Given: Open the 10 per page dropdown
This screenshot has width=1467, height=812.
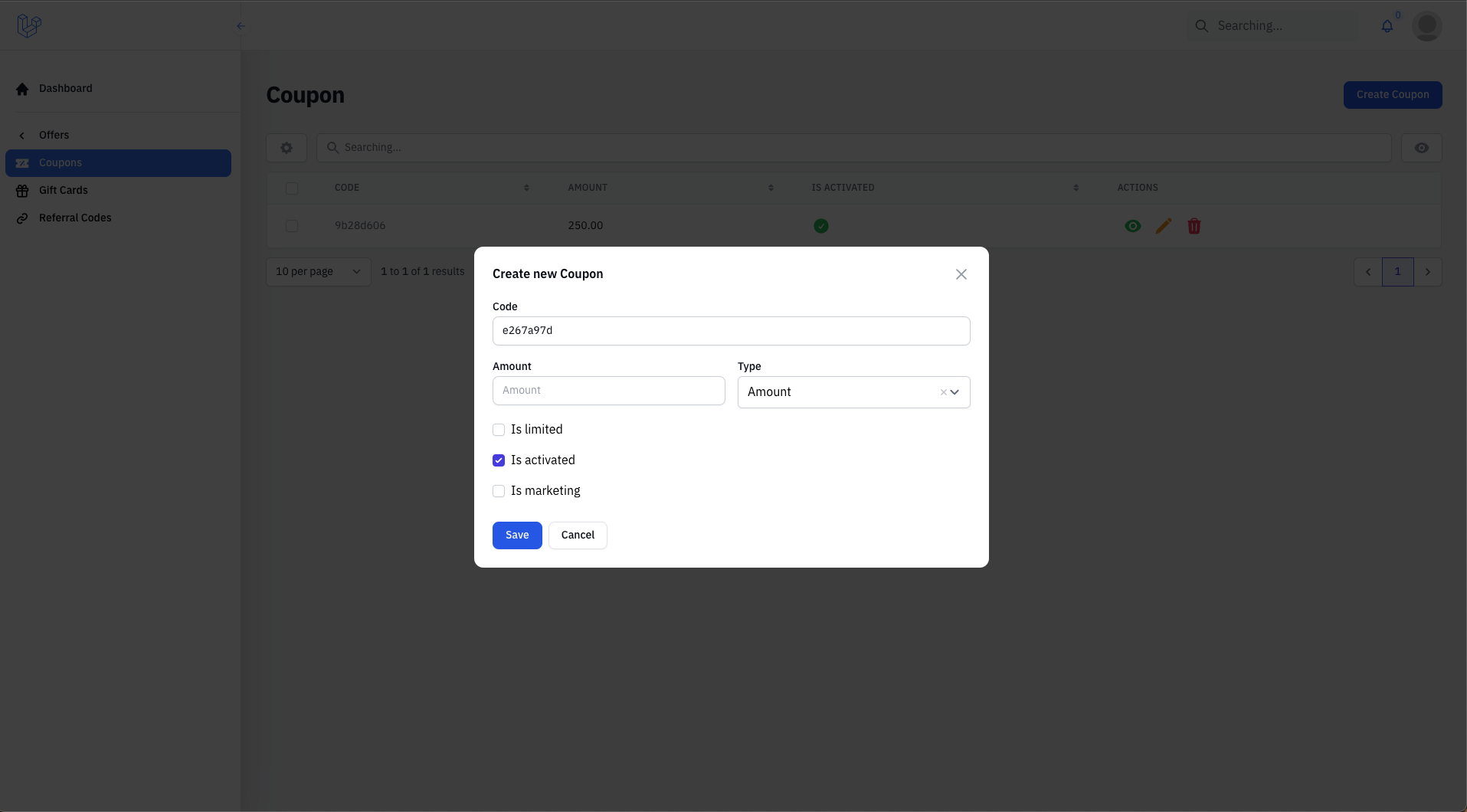Looking at the screenshot, I should [x=319, y=272].
